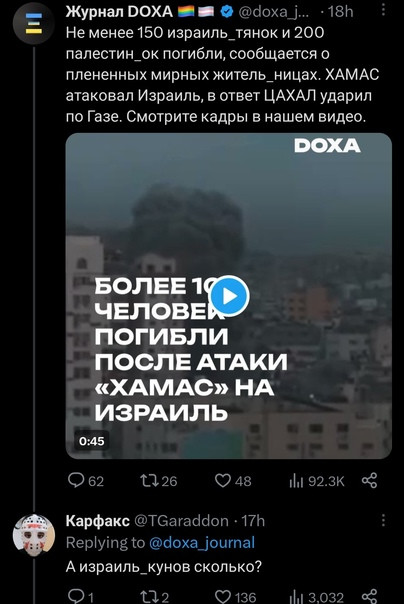Play the DOXA video

point(230,296)
